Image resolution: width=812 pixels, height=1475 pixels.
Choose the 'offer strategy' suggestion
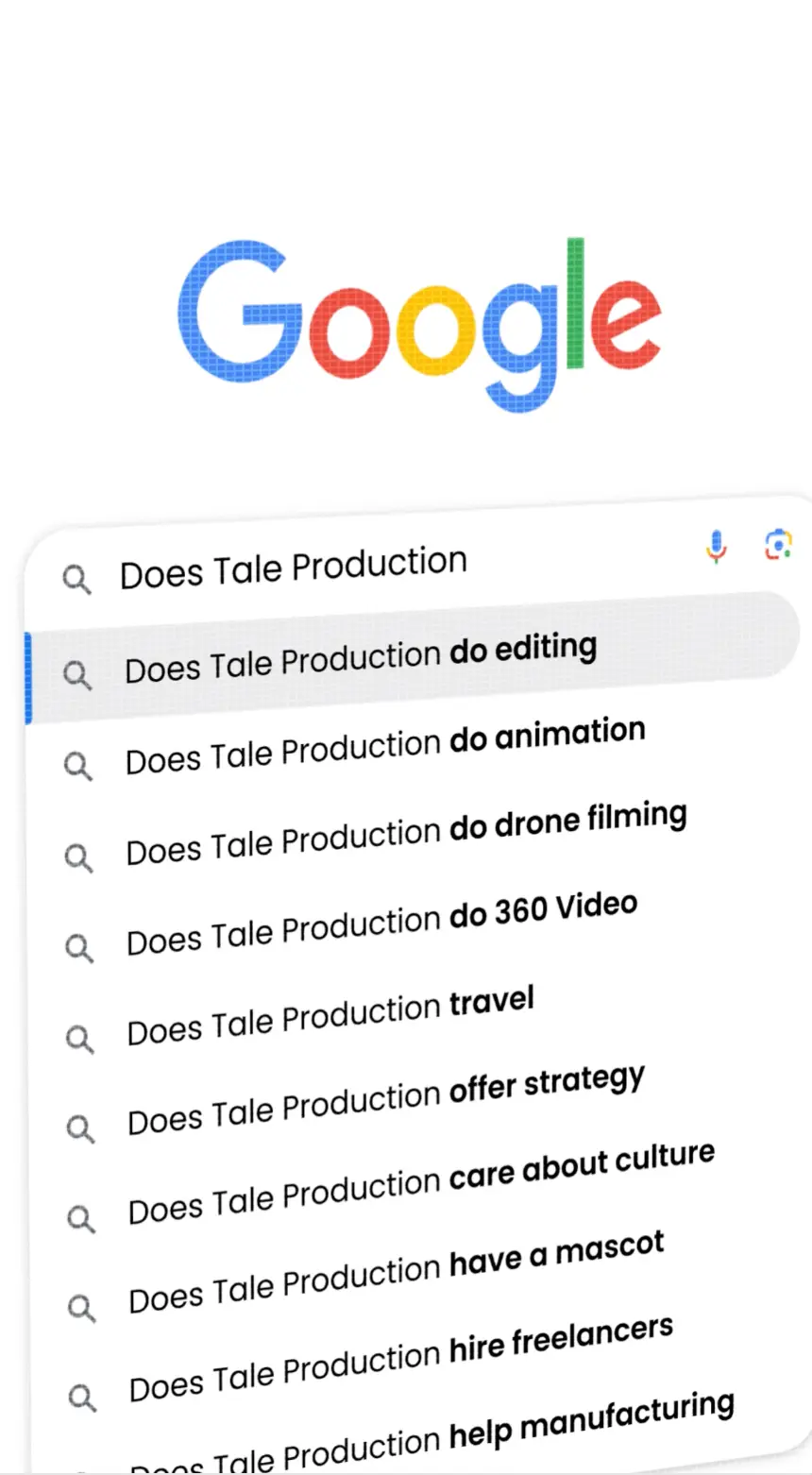[386, 1098]
